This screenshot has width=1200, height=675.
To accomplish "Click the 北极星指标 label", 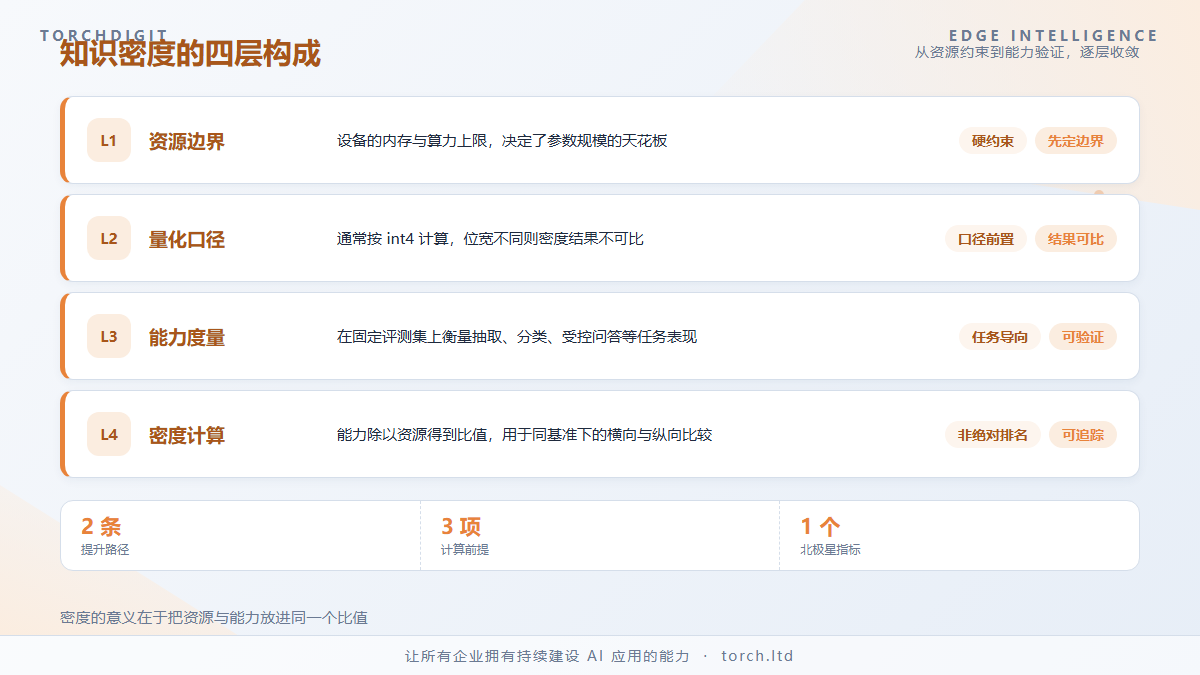I will coord(830,549).
